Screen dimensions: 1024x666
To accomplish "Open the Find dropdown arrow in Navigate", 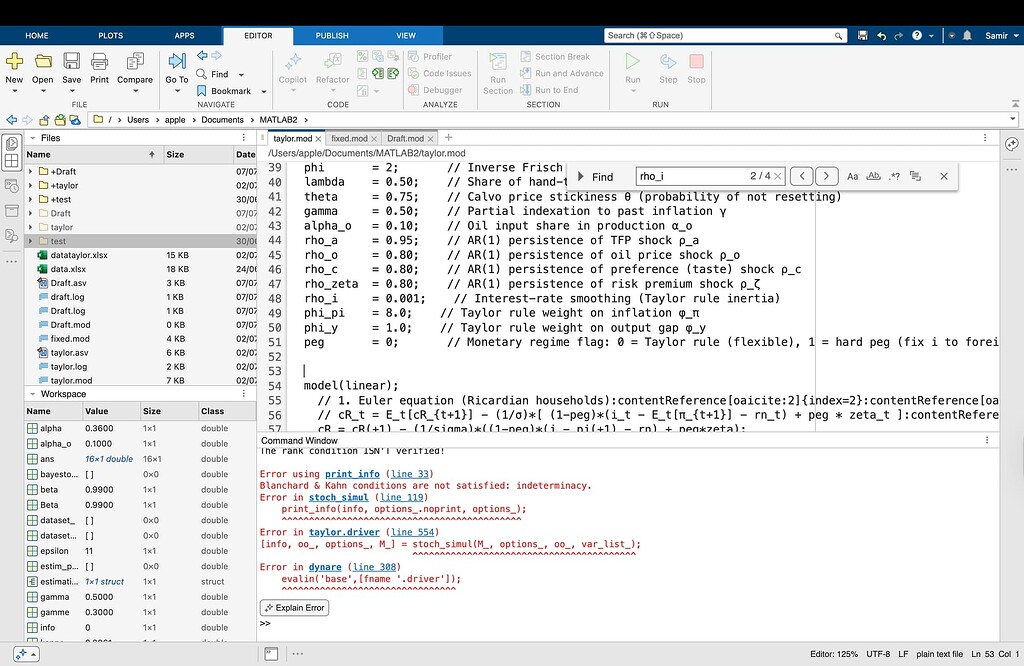I will tap(241, 74).
